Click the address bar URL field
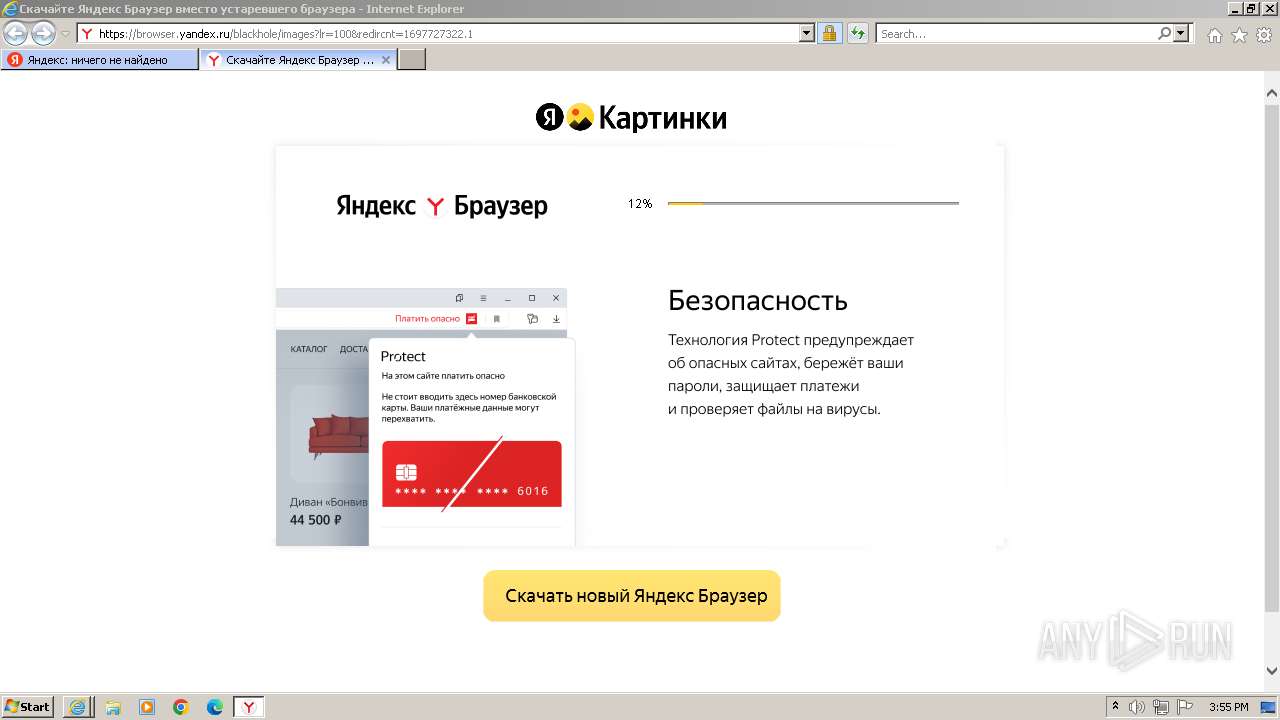The height and width of the screenshot is (720, 1280). click(438, 33)
